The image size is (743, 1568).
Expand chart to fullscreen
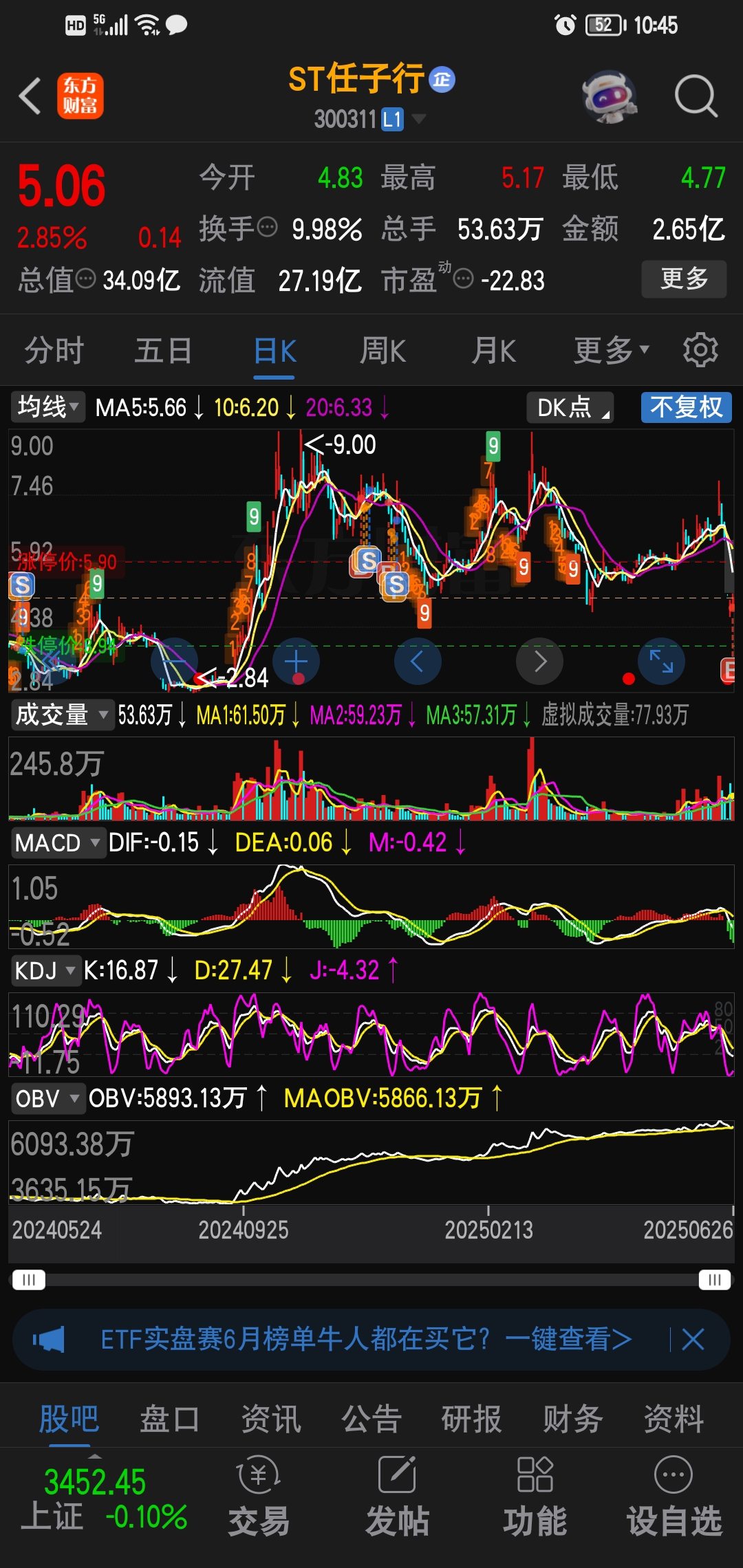point(661,662)
